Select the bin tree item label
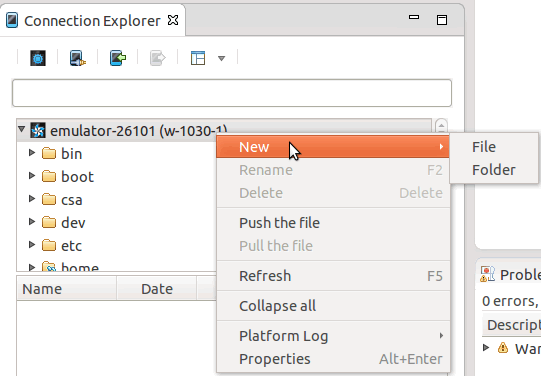The image size is (541, 376). 71,154
